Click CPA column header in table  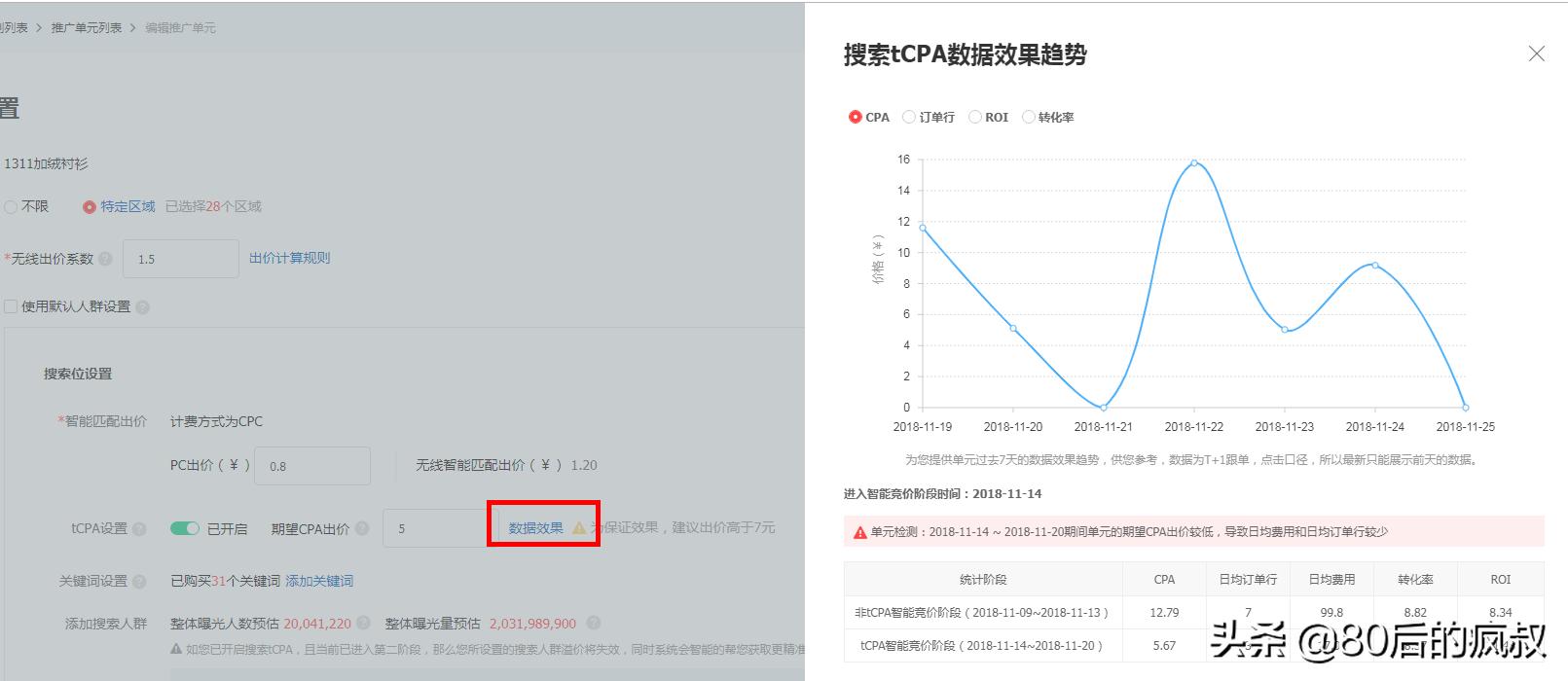pos(1164,579)
